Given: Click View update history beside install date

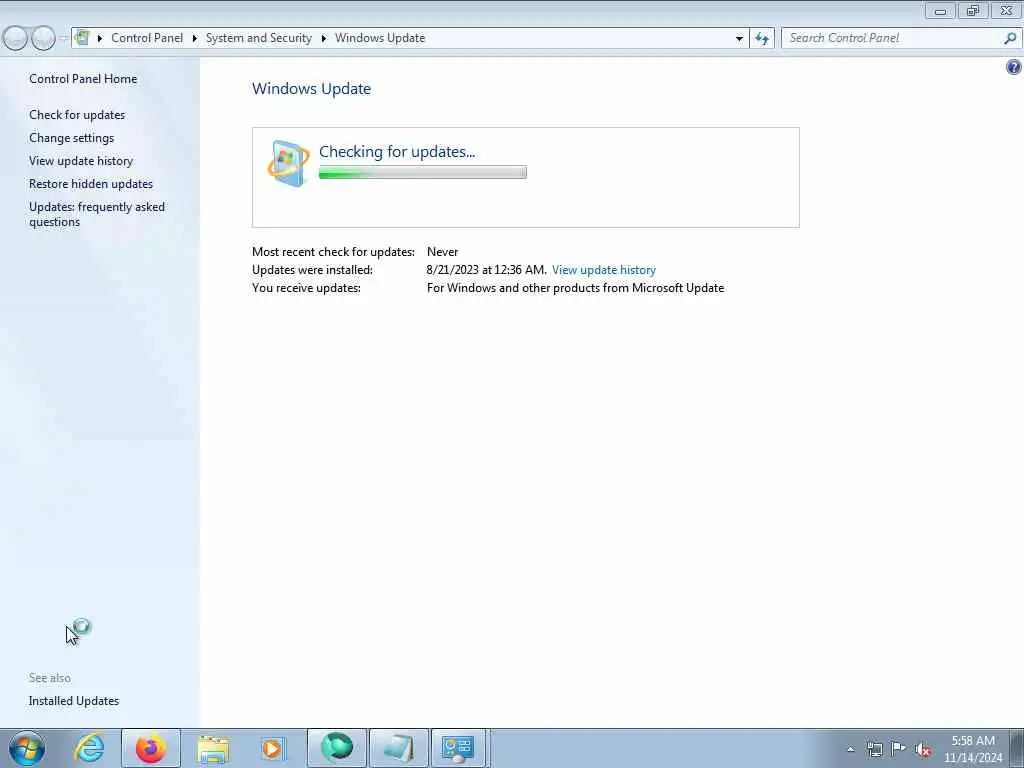Looking at the screenshot, I should point(603,270).
